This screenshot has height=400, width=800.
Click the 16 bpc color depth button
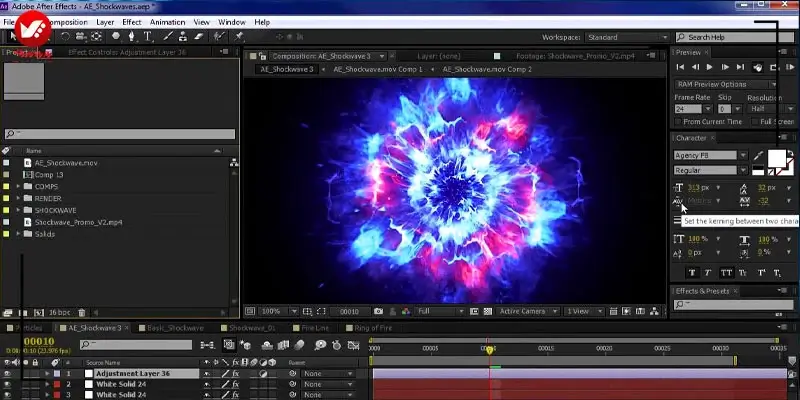[x=60, y=313]
